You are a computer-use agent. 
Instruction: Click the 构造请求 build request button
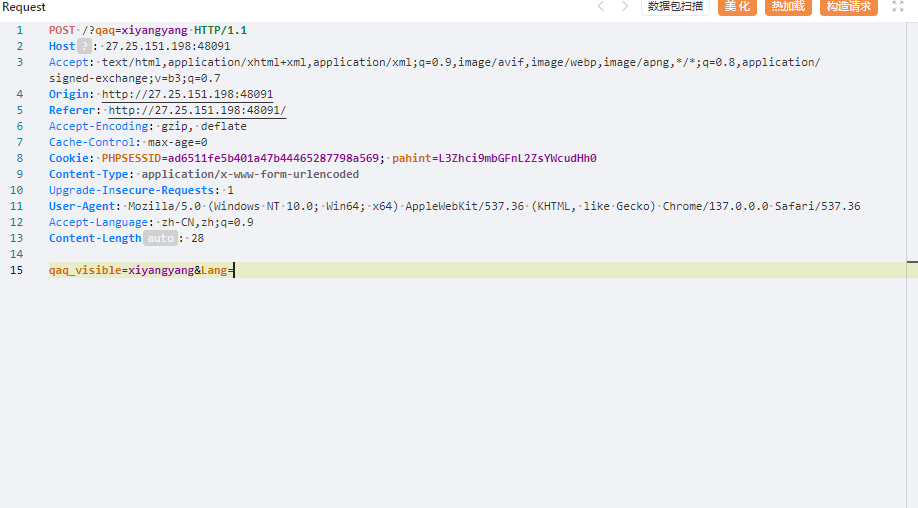point(848,7)
